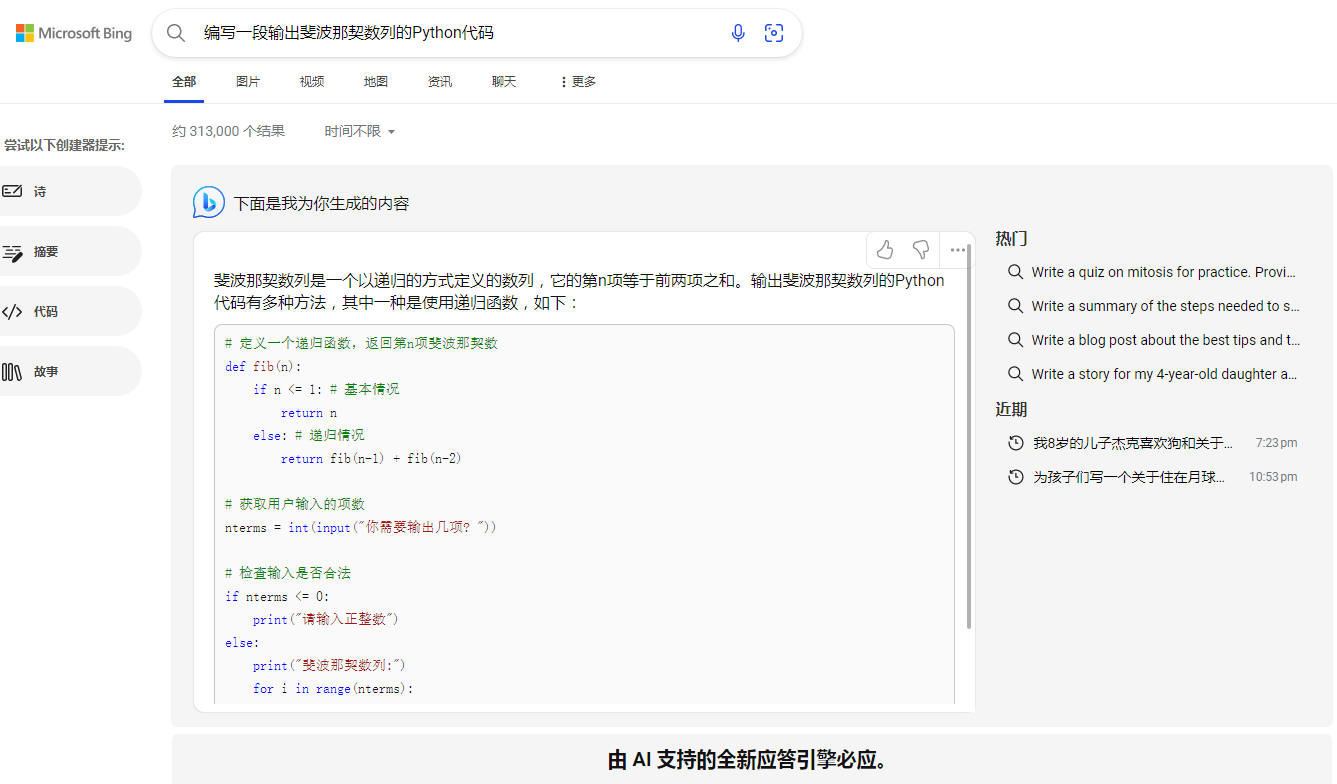Screen dimensions: 1337x784
Task: Click the Microsoft Bing logo
Action: pos(73,33)
